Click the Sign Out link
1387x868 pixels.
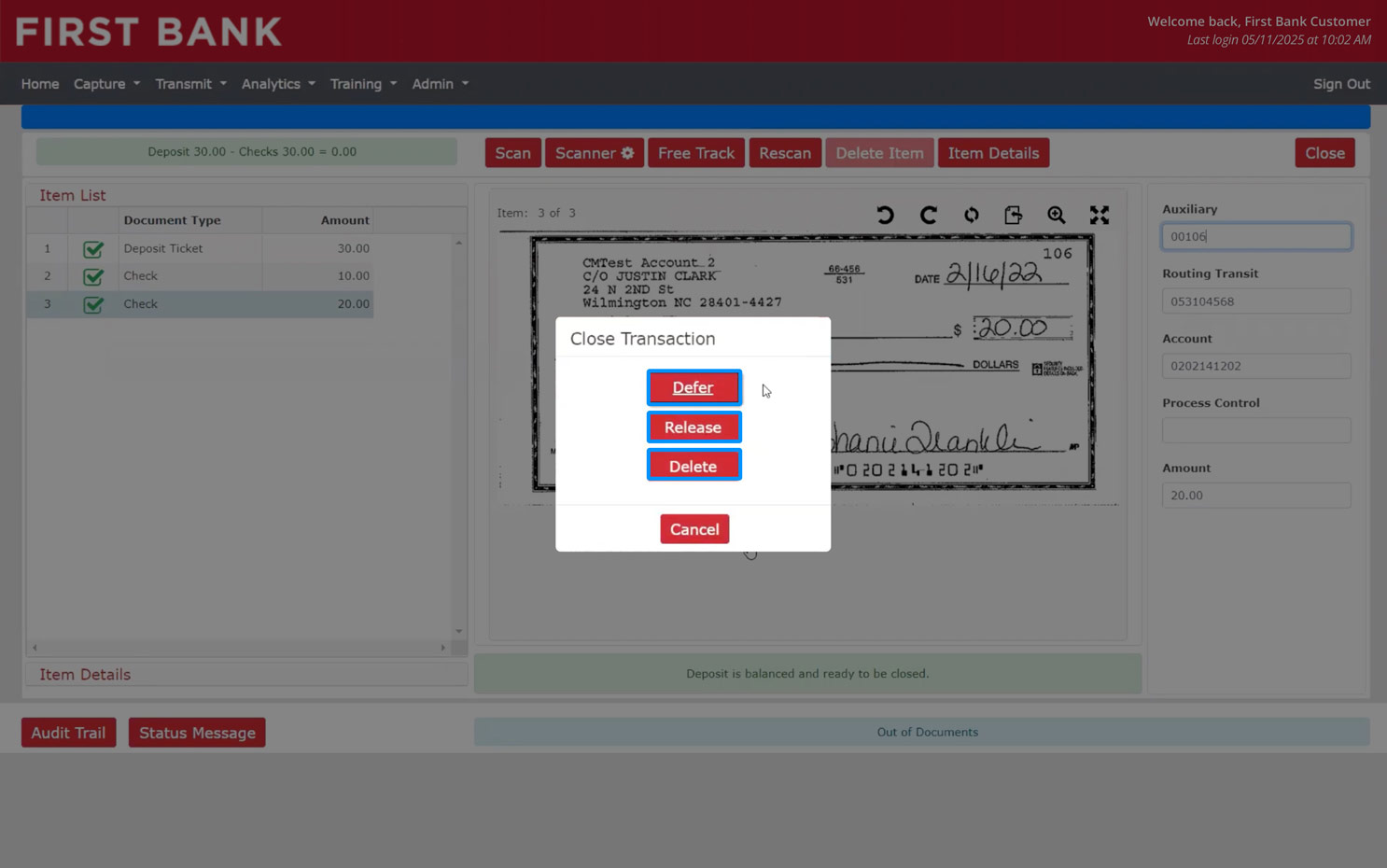point(1341,84)
